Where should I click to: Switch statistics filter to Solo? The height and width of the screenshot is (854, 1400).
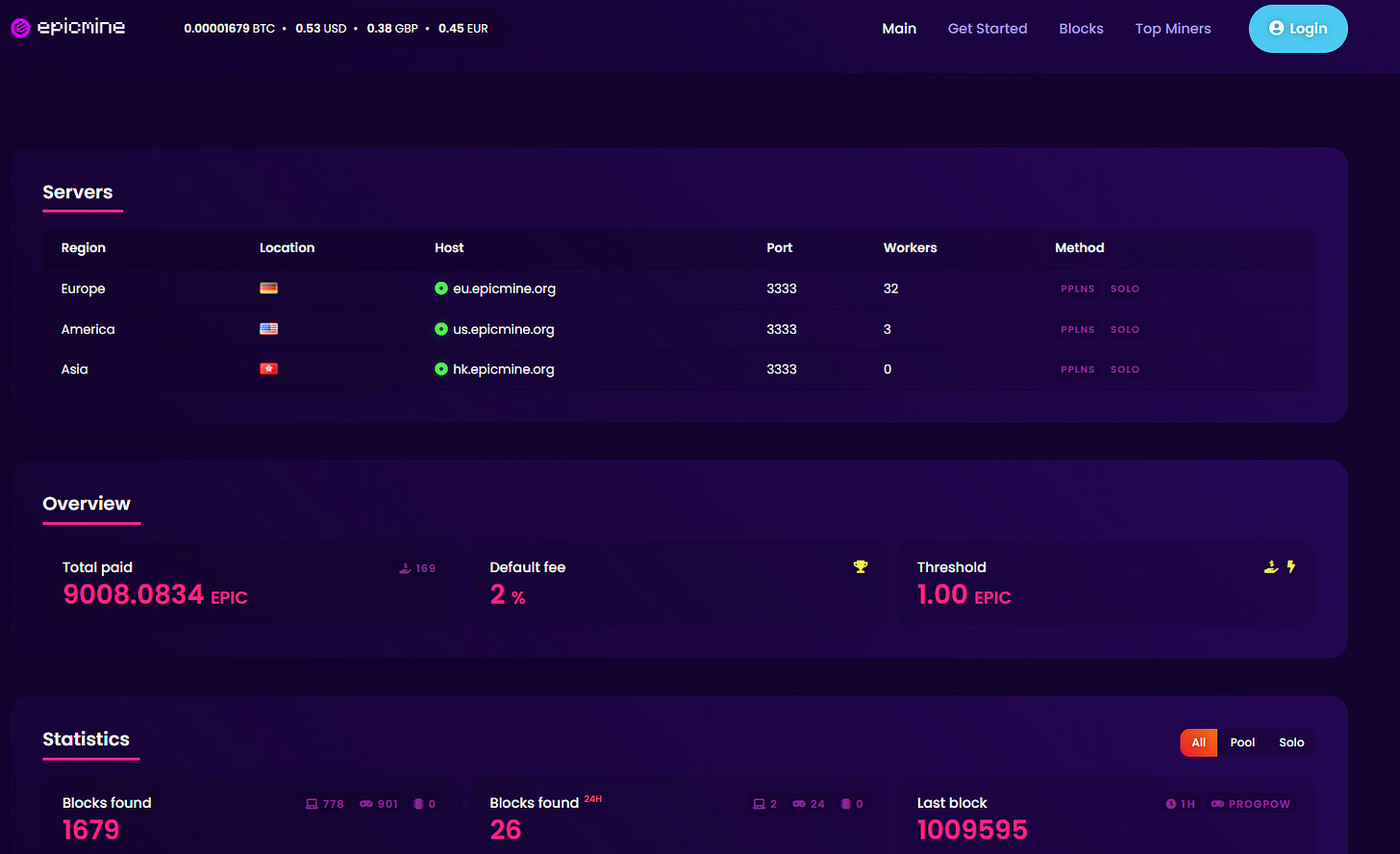pos(1291,742)
